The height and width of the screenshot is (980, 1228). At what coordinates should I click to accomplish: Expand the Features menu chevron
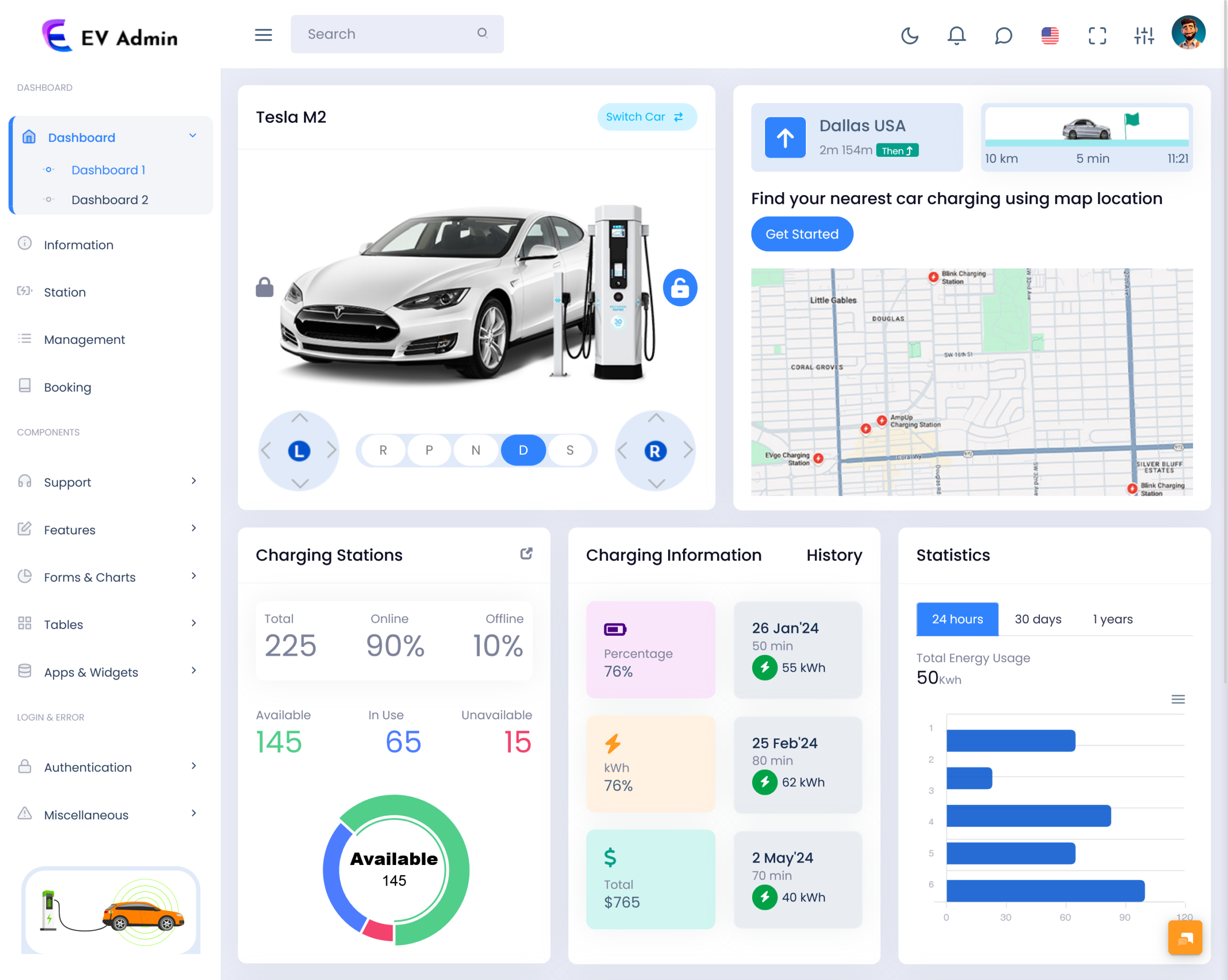(x=194, y=528)
